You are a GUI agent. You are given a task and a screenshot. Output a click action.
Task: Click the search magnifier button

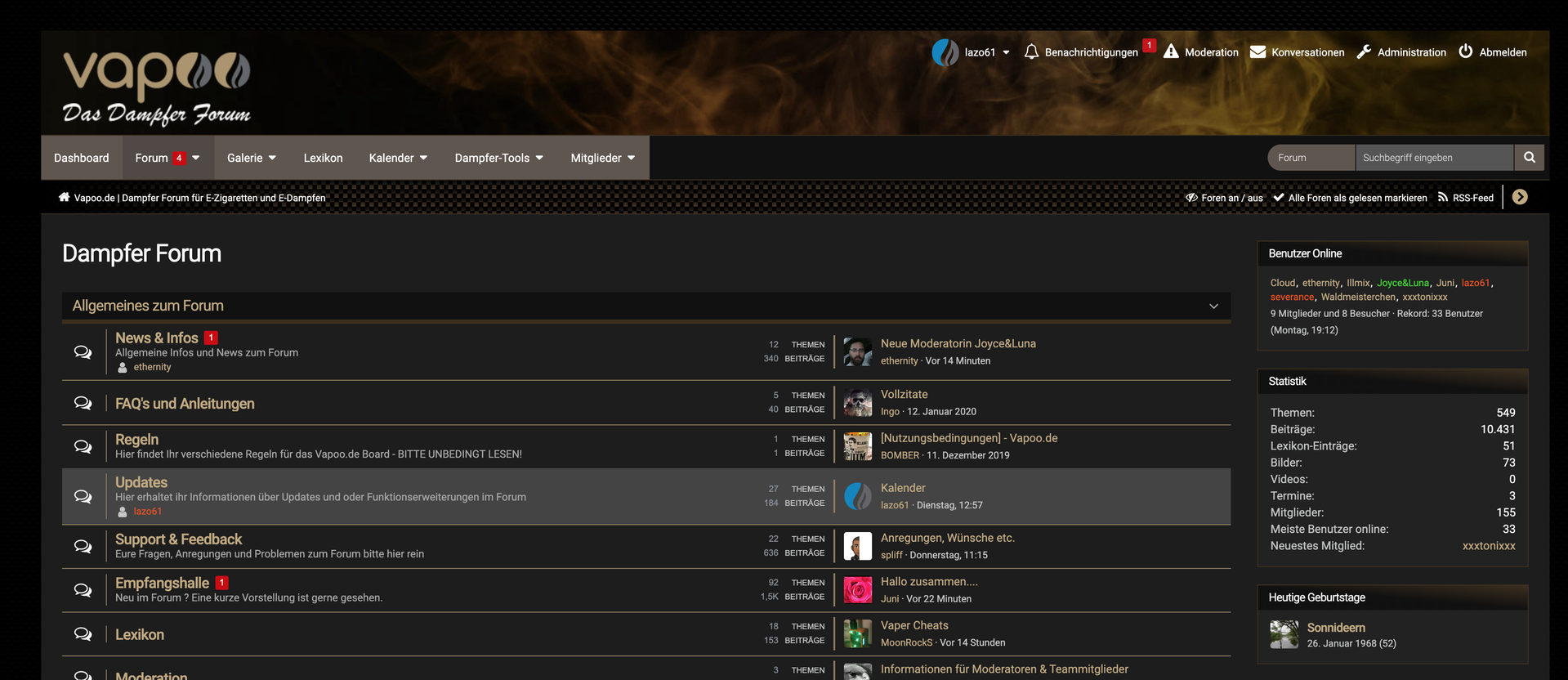tap(1529, 158)
